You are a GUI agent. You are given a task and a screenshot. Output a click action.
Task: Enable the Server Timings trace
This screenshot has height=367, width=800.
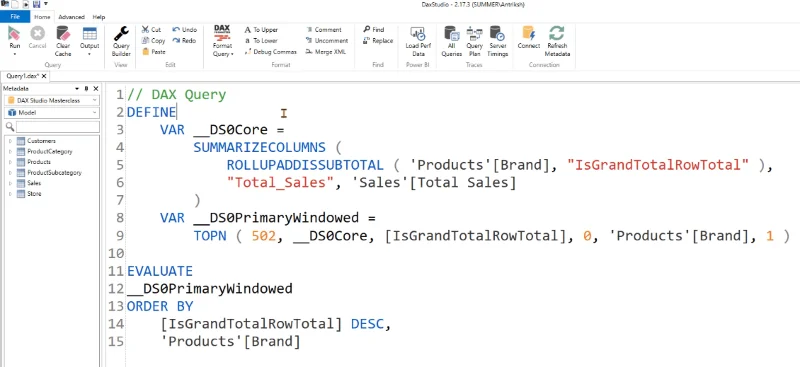click(x=497, y=42)
